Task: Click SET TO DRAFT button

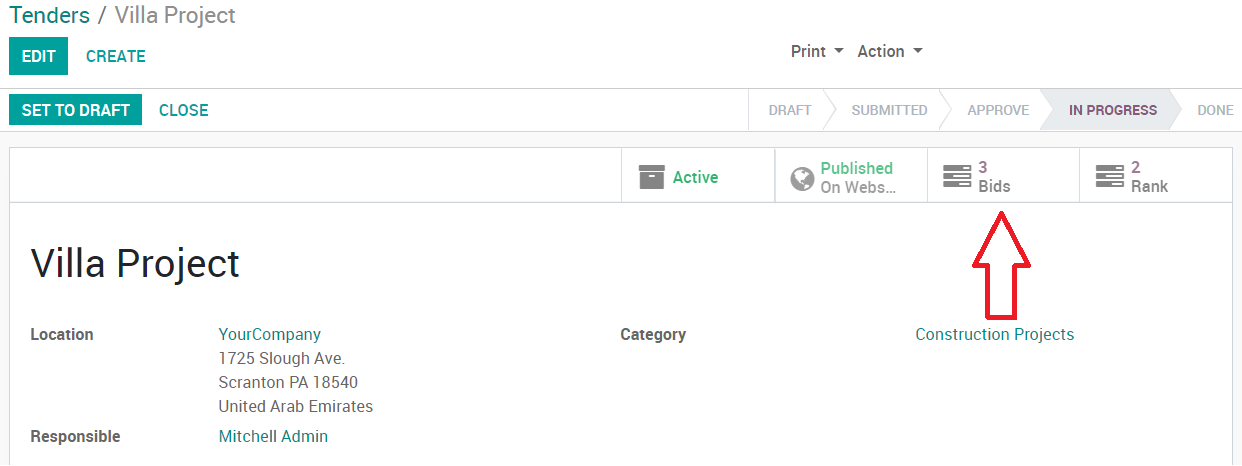Action: [75, 110]
